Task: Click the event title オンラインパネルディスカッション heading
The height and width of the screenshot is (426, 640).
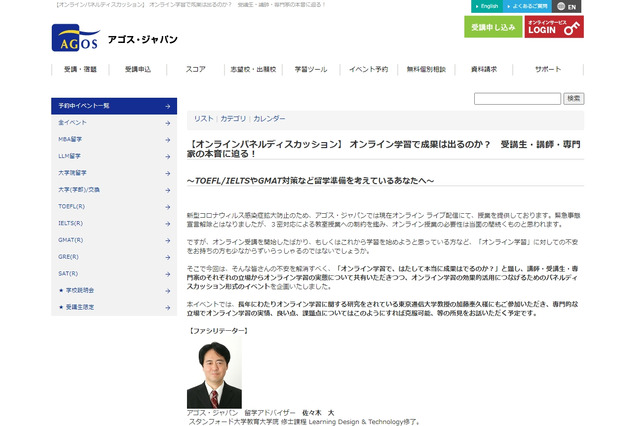Action: point(383,149)
